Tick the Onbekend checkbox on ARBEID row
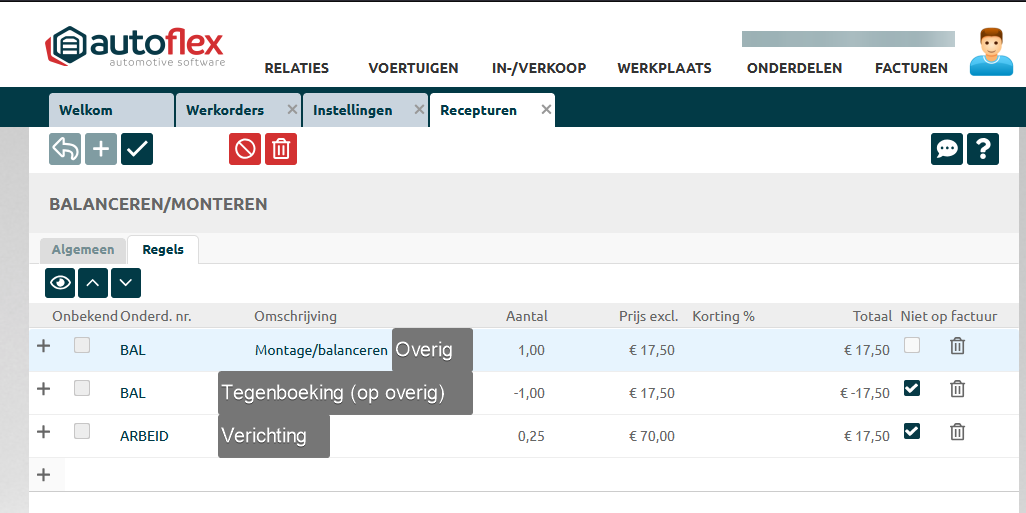1026x513 pixels. pos(82,431)
